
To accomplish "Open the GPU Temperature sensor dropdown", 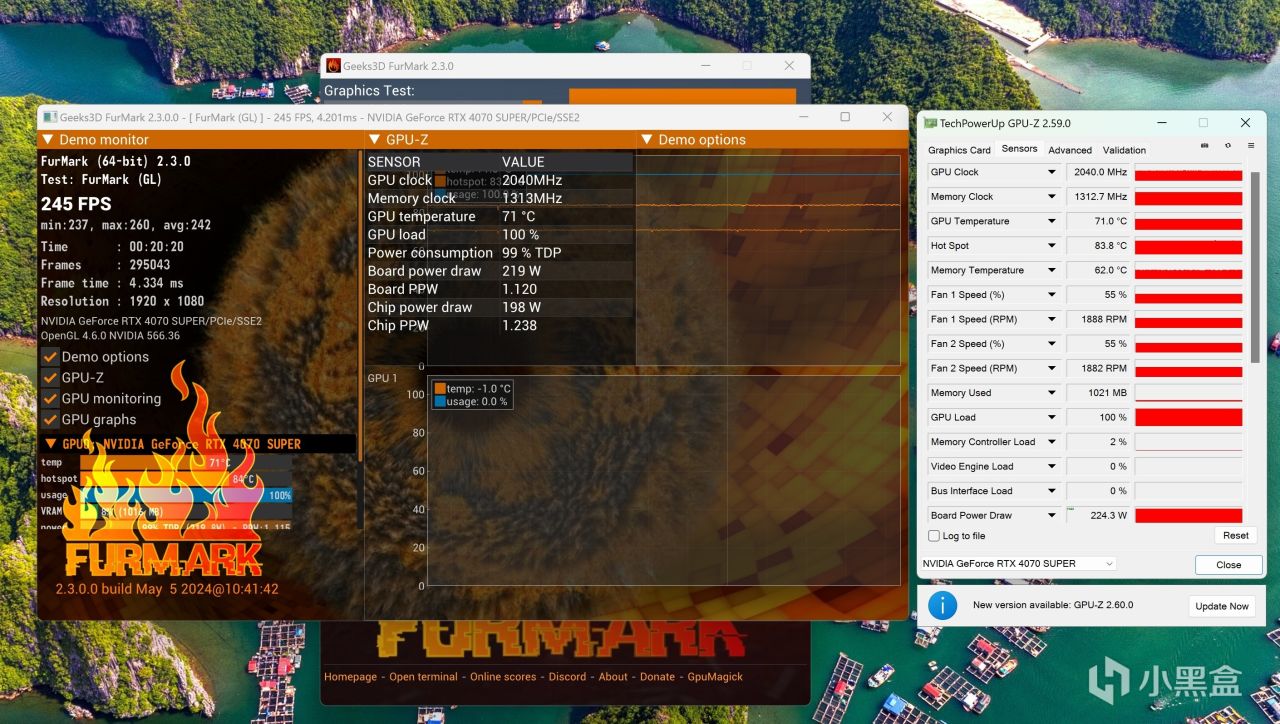I will [x=1051, y=221].
